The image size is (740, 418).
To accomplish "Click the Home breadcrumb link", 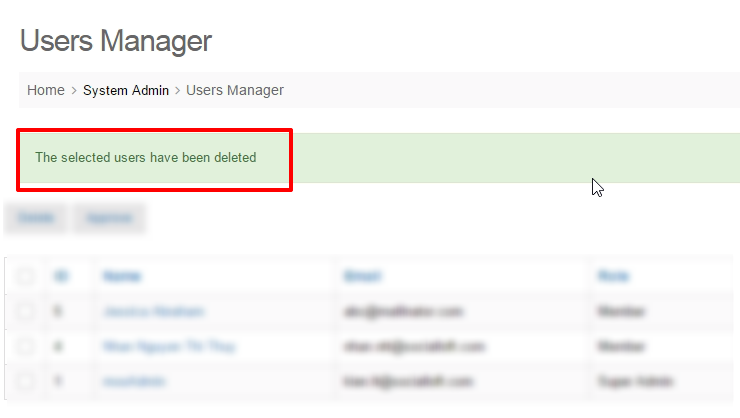I will tap(45, 90).
